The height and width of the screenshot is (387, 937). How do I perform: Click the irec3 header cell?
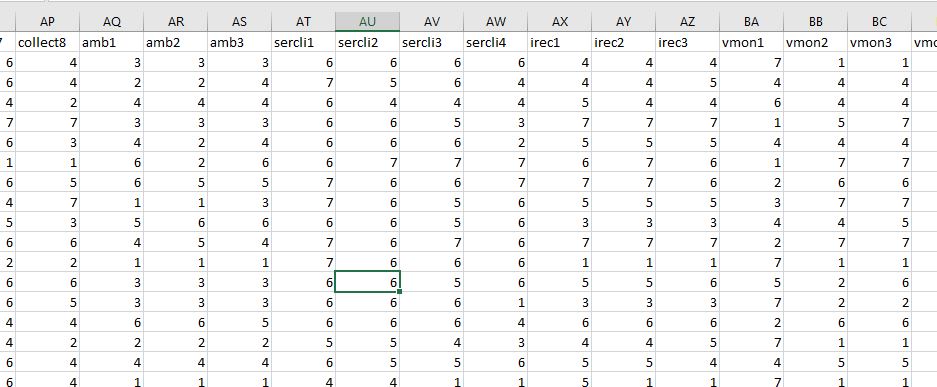687,42
